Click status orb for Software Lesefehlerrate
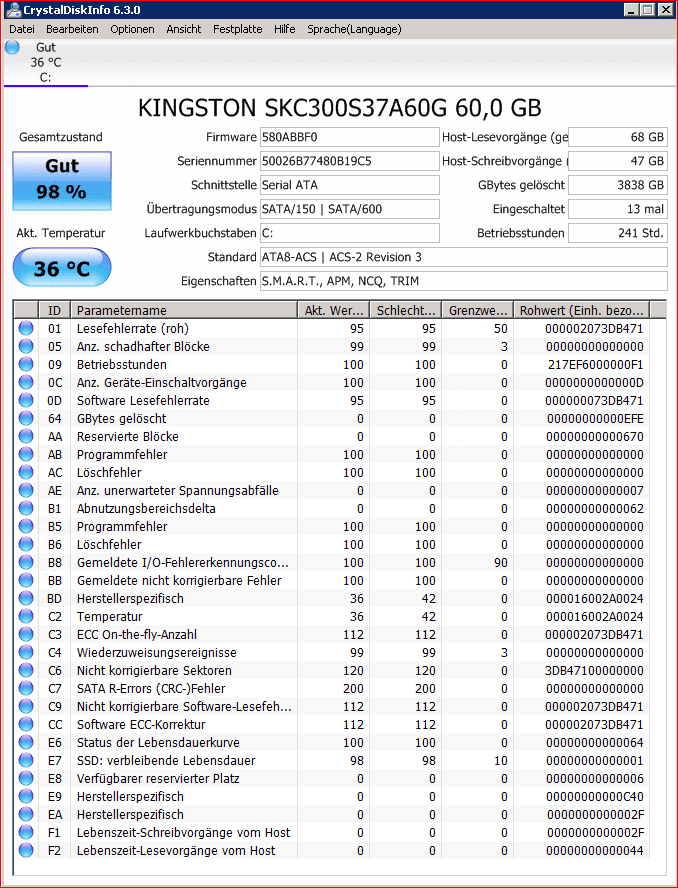 (25, 400)
